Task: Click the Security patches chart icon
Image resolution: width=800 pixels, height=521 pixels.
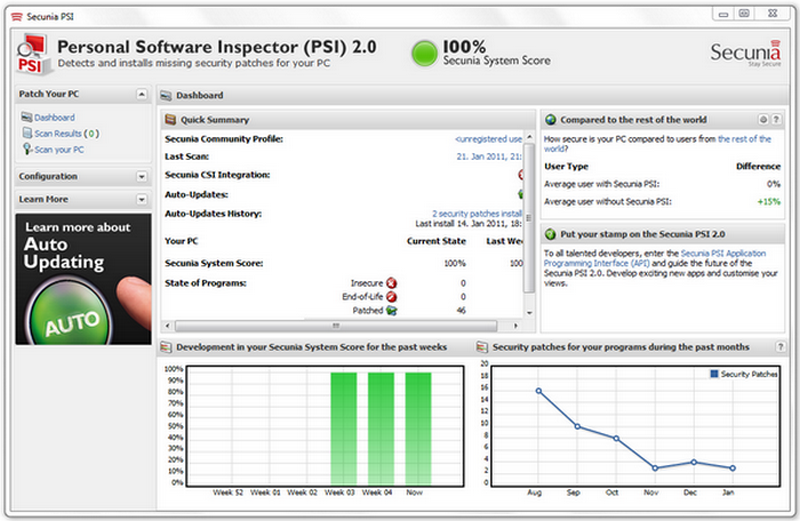Action: [x=482, y=347]
